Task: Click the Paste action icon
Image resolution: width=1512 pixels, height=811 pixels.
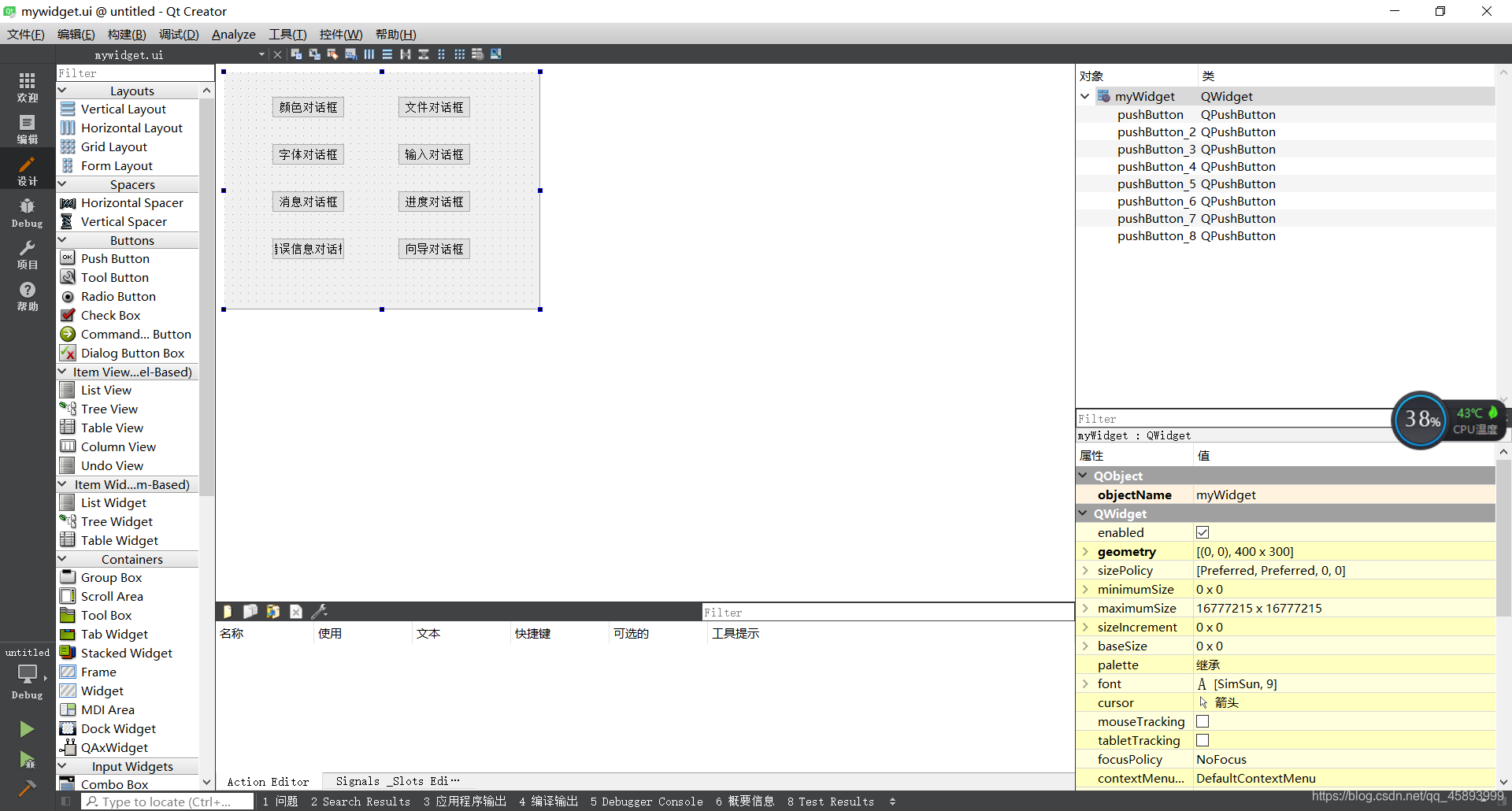Action: click(272, 612)
